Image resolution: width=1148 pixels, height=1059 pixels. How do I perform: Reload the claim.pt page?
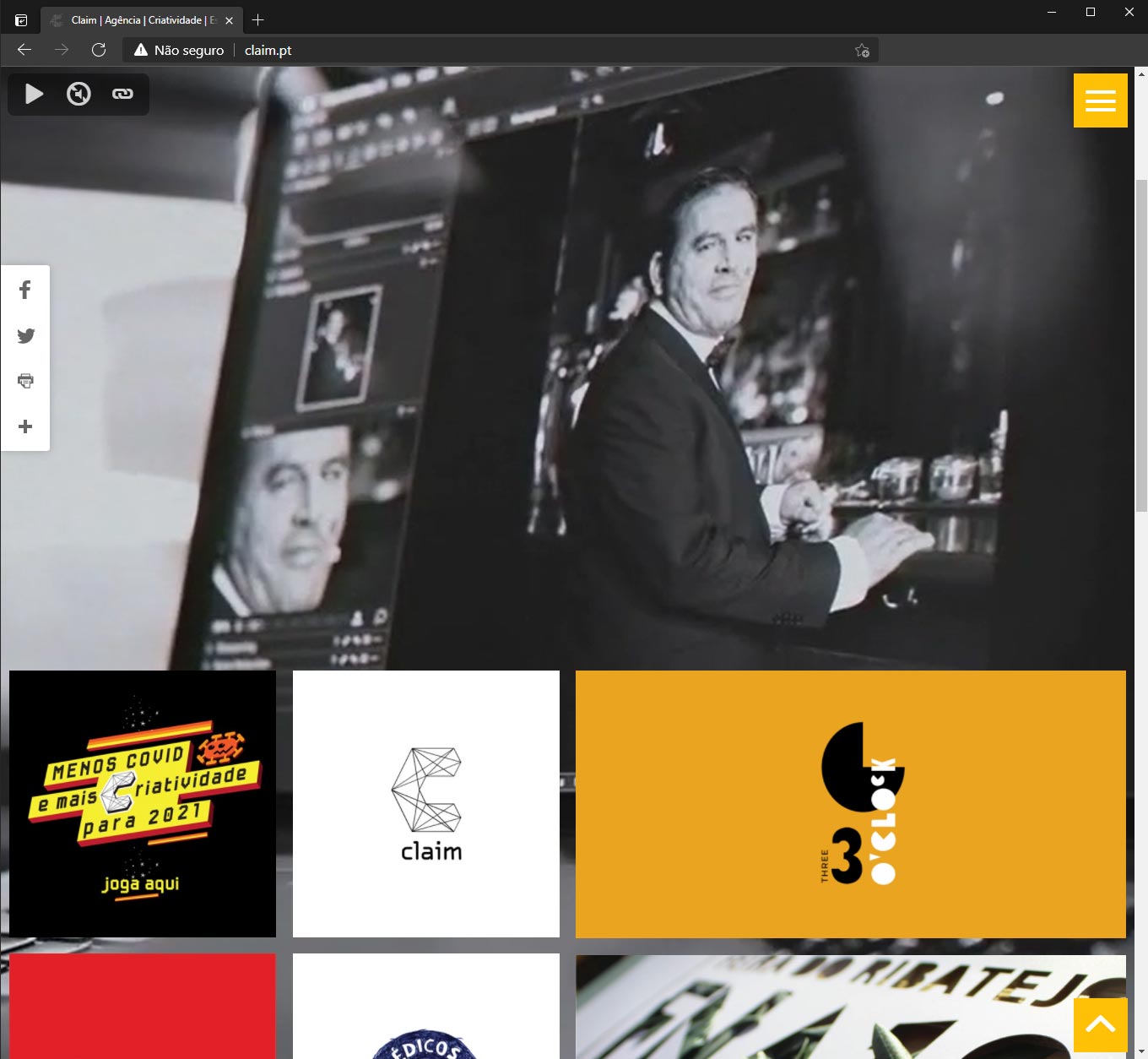point(99,50)
